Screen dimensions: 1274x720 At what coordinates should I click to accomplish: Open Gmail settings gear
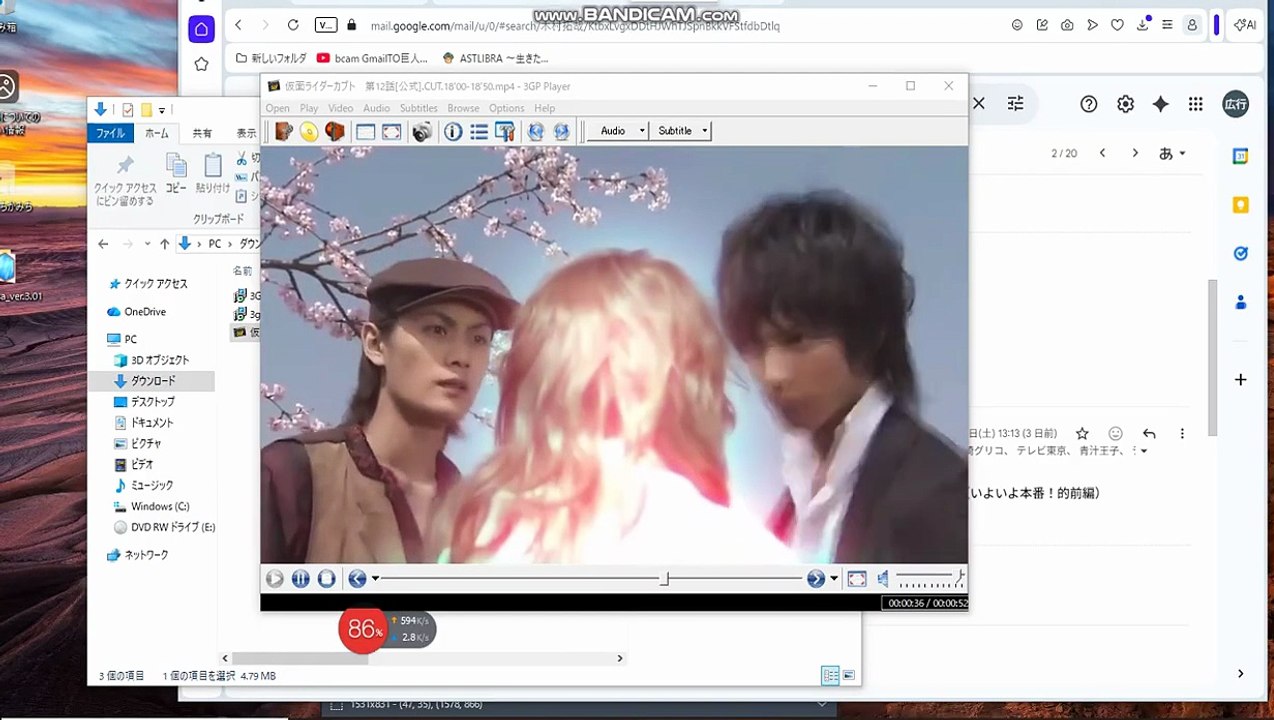pos(1125,104)
